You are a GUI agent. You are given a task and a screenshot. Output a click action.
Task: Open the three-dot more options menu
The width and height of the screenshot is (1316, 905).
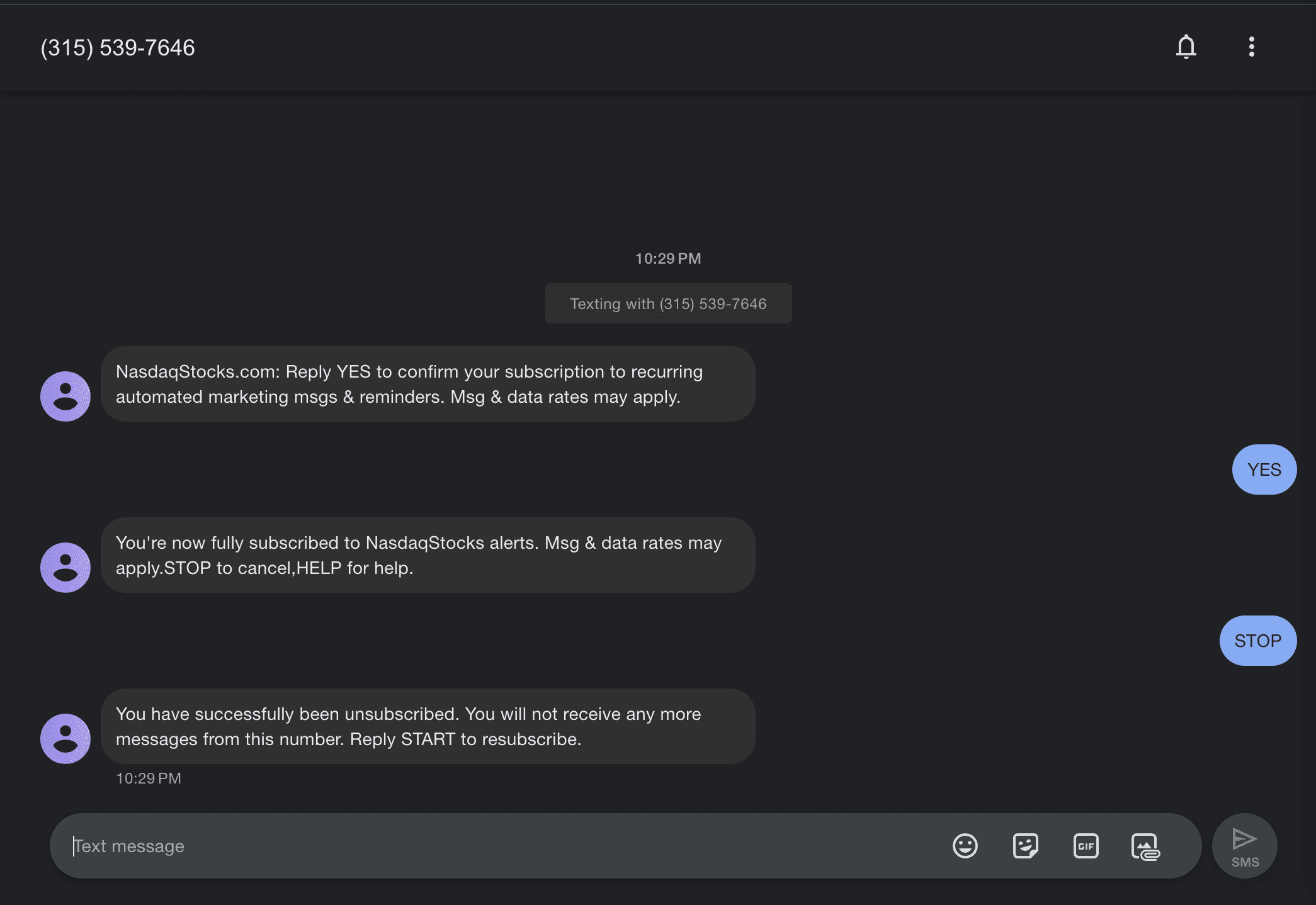pos(1251,47)
